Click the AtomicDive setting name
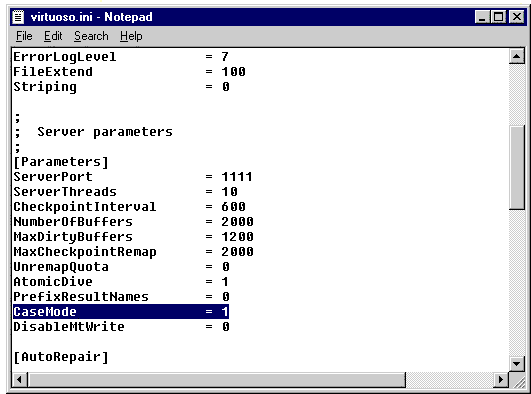The image size is (531, 394). click(53, 282)
